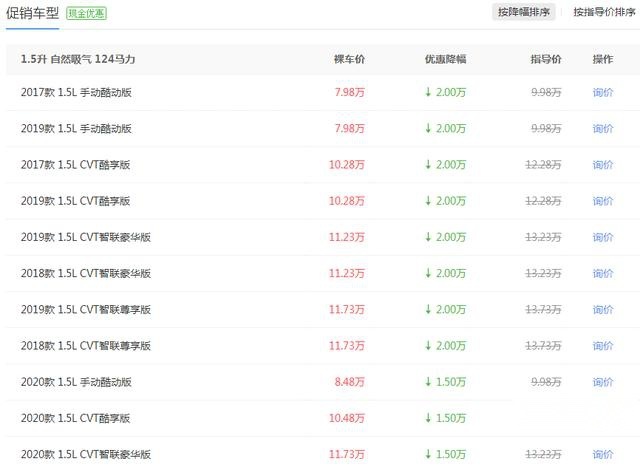Click 询价 for 2017款 1.5L 手动酷动版
This screenshot has height=467, width=640.
point(603,92)
